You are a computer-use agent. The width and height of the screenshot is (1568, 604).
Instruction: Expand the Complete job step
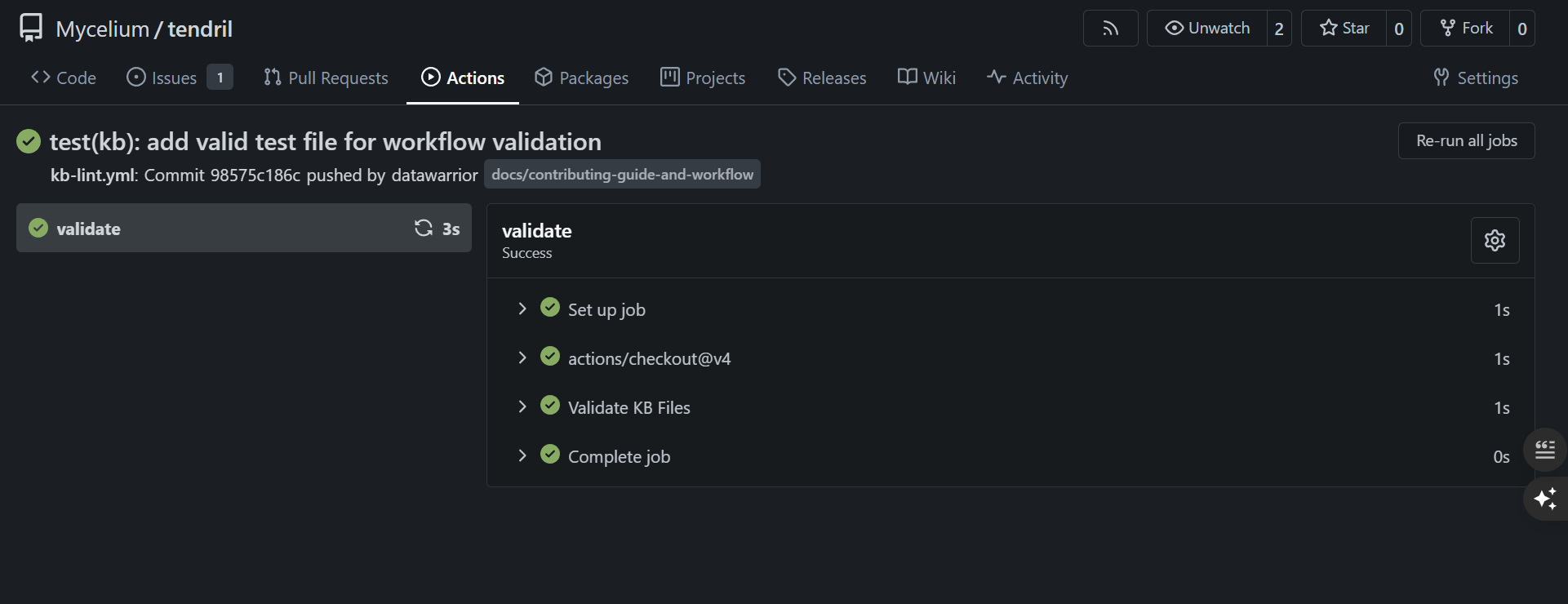522,456
